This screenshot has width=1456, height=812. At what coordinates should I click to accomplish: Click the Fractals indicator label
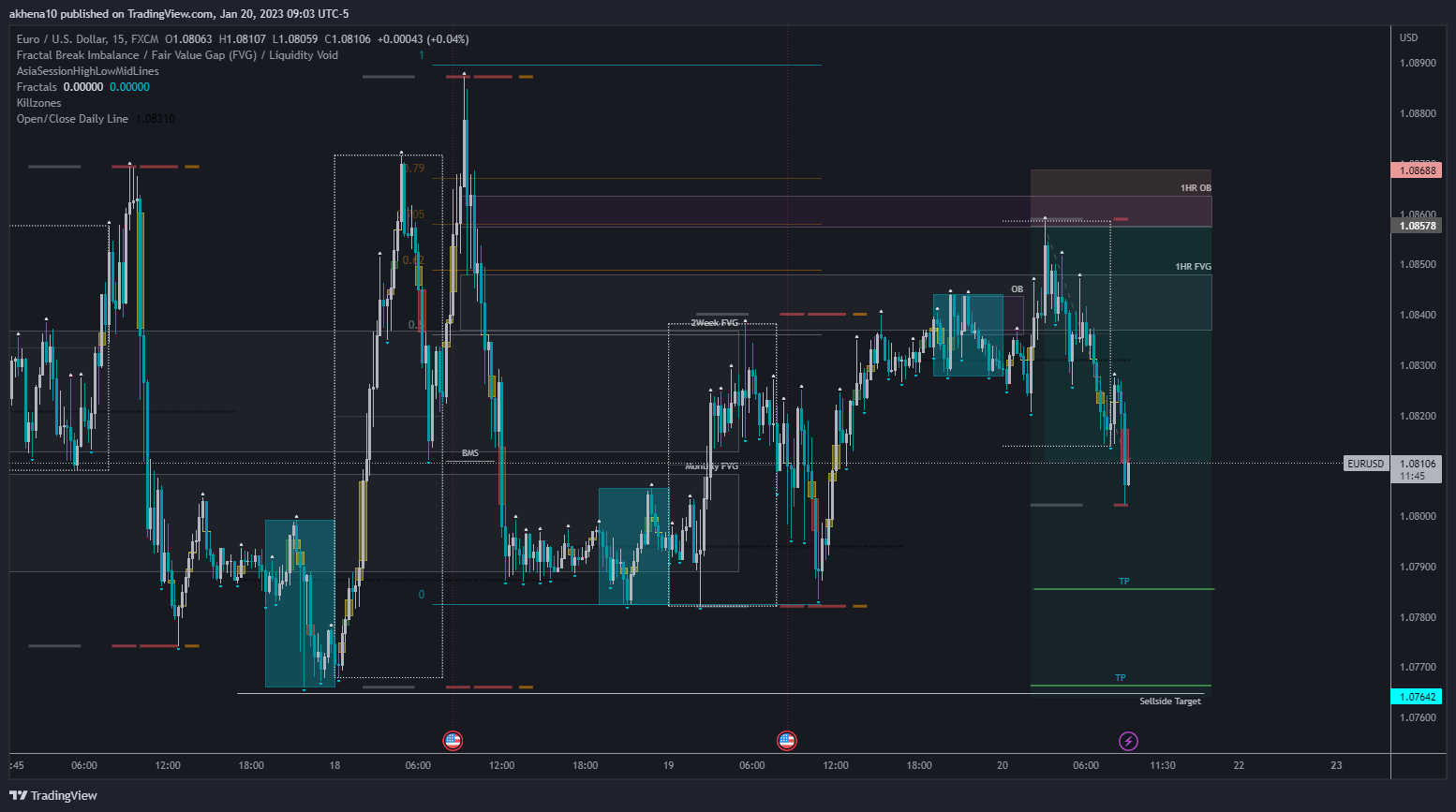(x=37, y=87)
